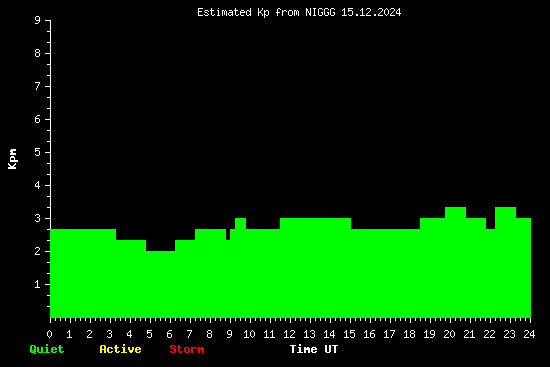Click hour 6 on the time axis
The width and height of the screenshot is (550, 367).
point(170,334)
